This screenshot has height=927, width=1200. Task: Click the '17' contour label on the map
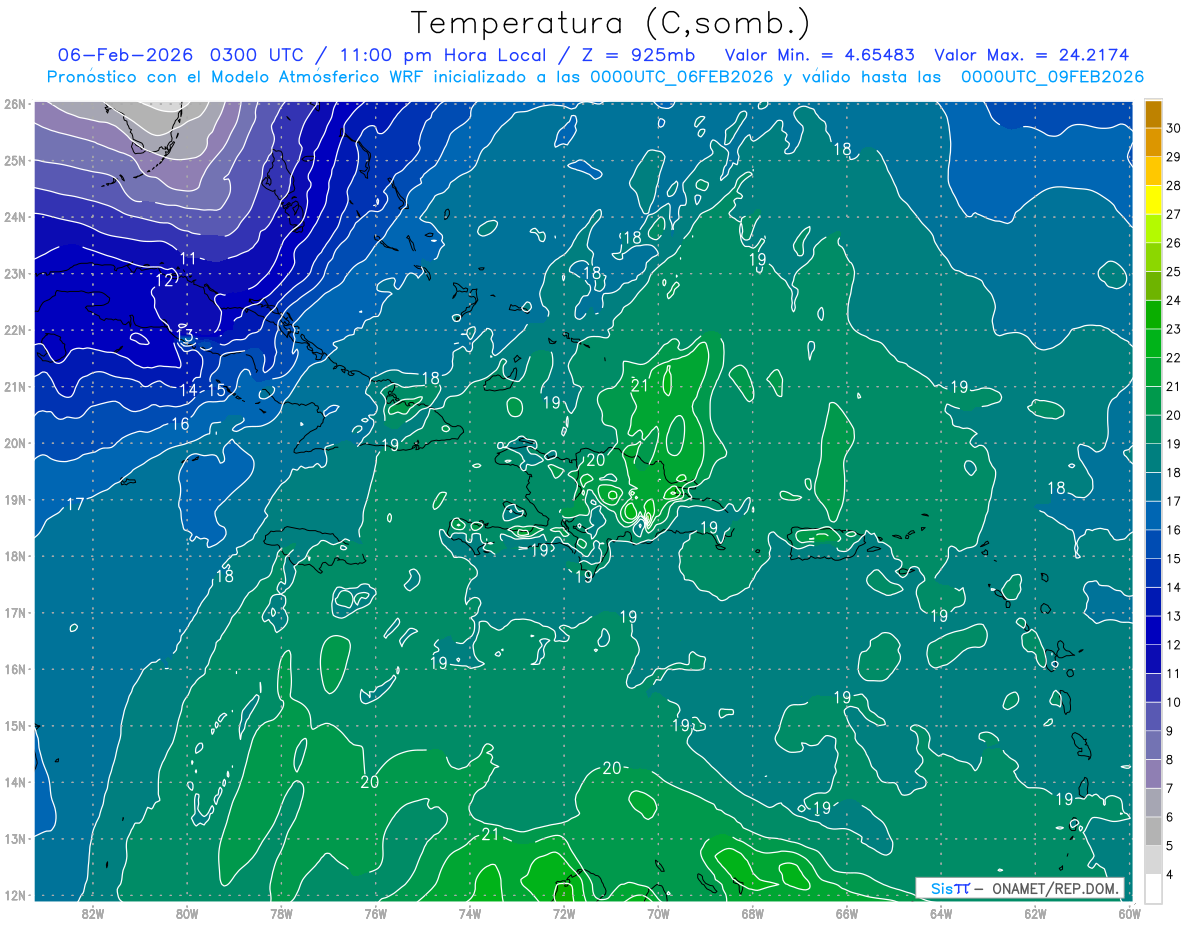click(75, 505)
